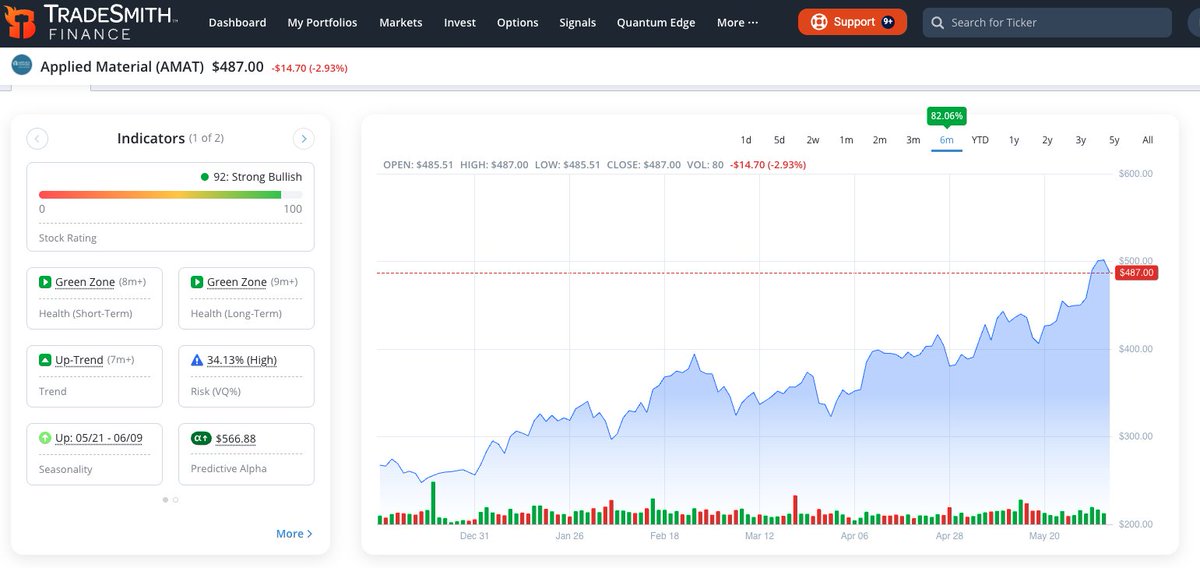Click the 34.13% (High) risk link
Viewport: 1200px width, 568px height.
click(242, 360)
